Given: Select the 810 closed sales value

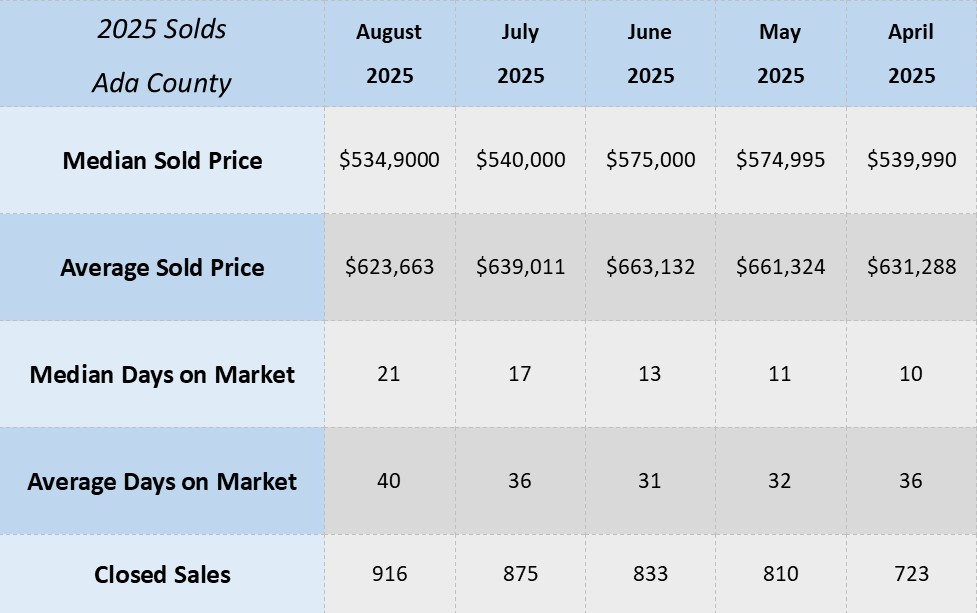Looking at the screenshot, I should pos(780,574).
